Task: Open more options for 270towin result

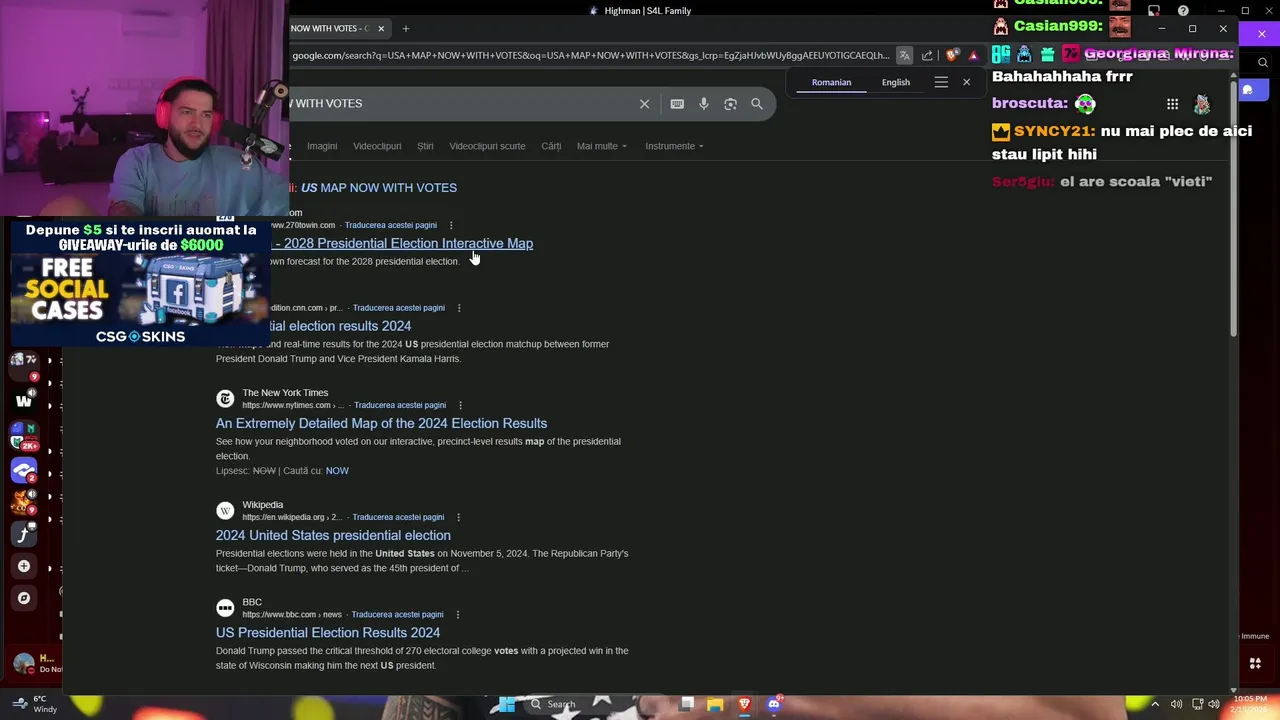Action: click(x=451, y=225)
